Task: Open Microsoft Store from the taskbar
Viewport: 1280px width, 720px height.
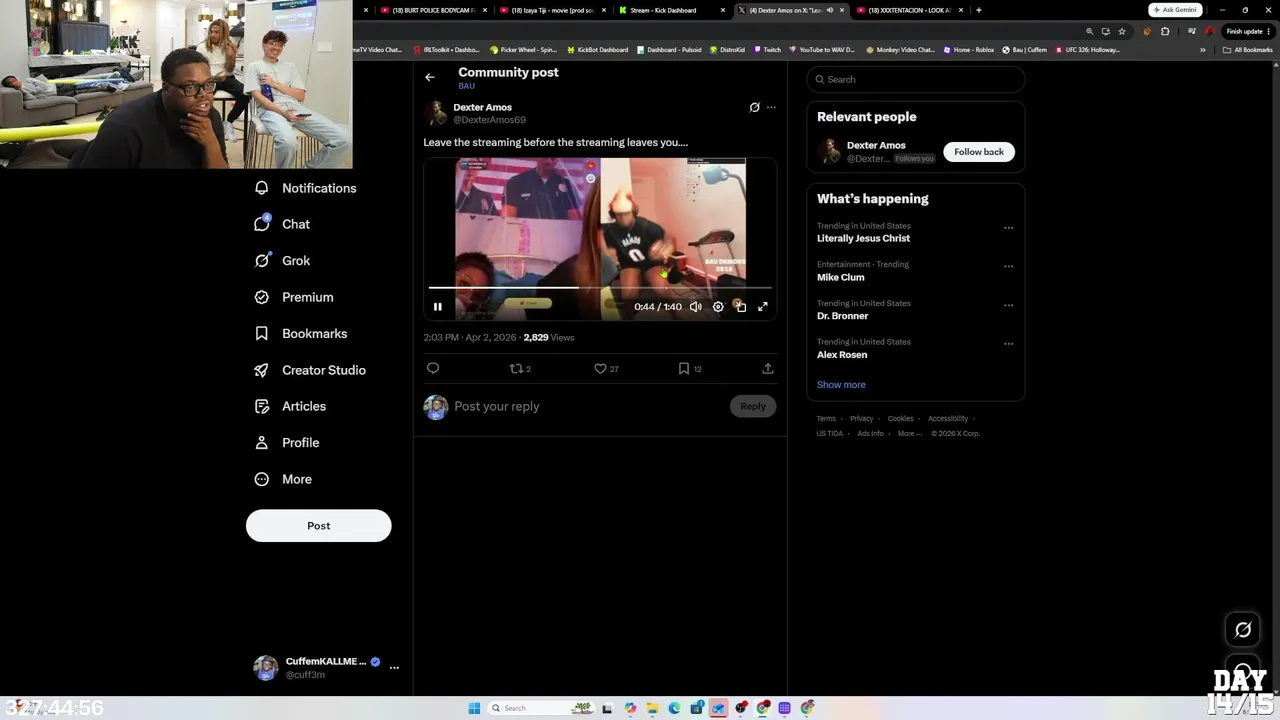Action: tap(696, 708)
